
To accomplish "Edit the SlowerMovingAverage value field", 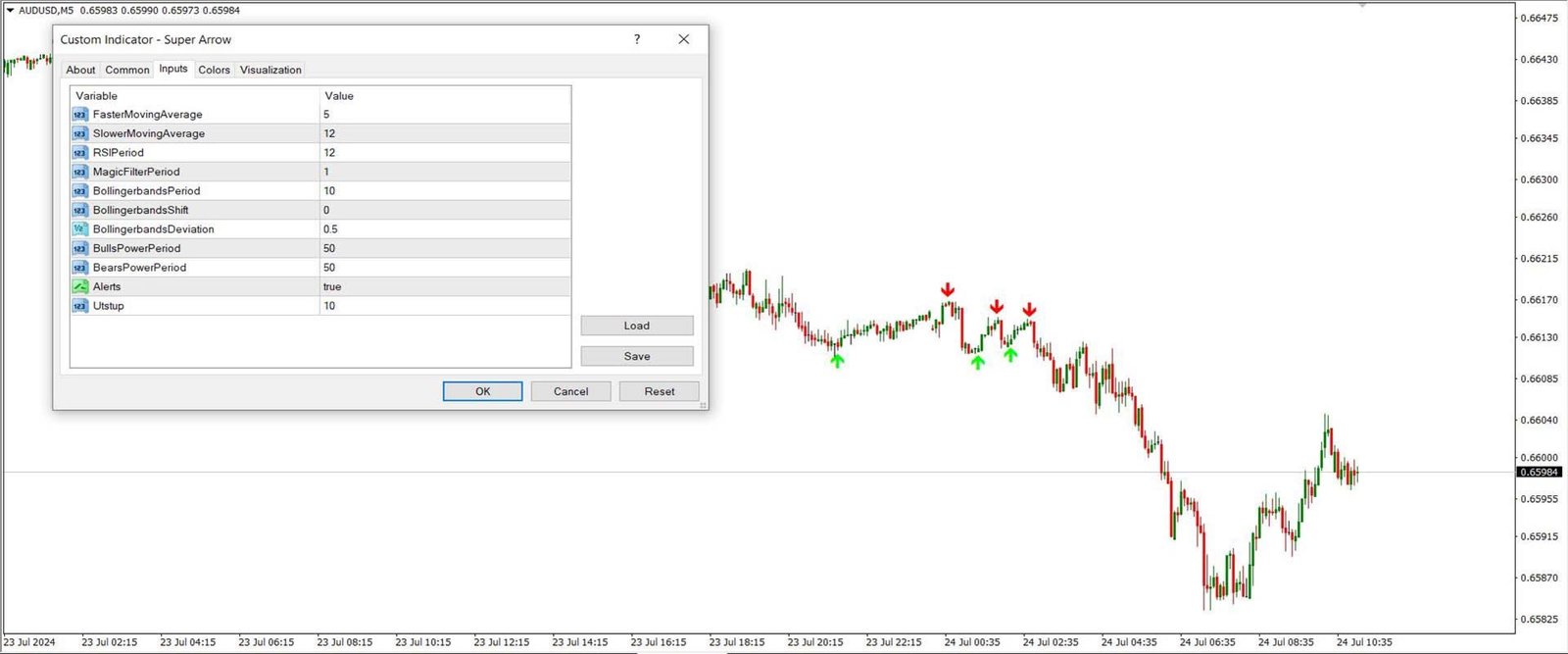I will 444,133.
